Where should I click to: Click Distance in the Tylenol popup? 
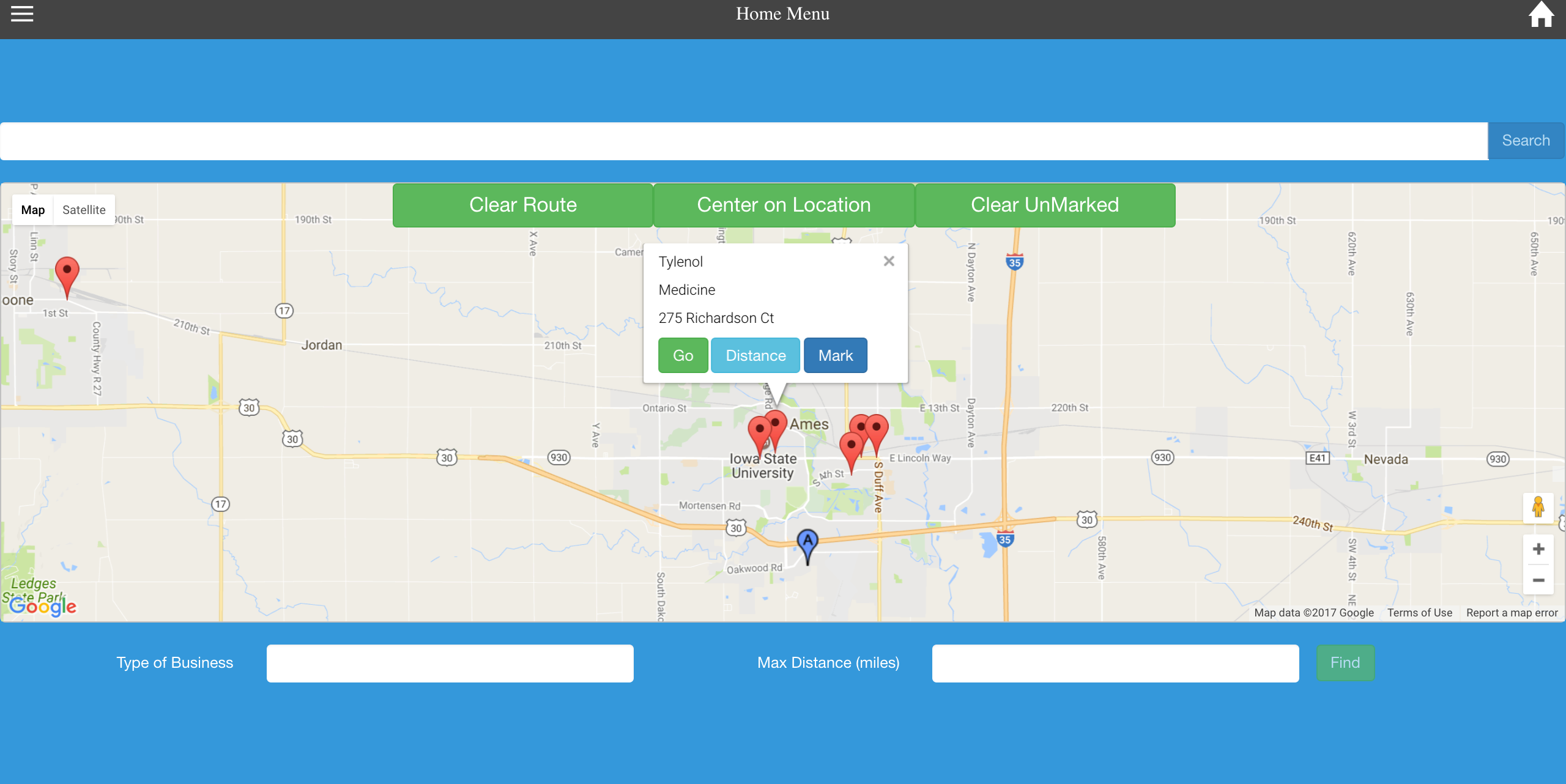coord(755,355)
